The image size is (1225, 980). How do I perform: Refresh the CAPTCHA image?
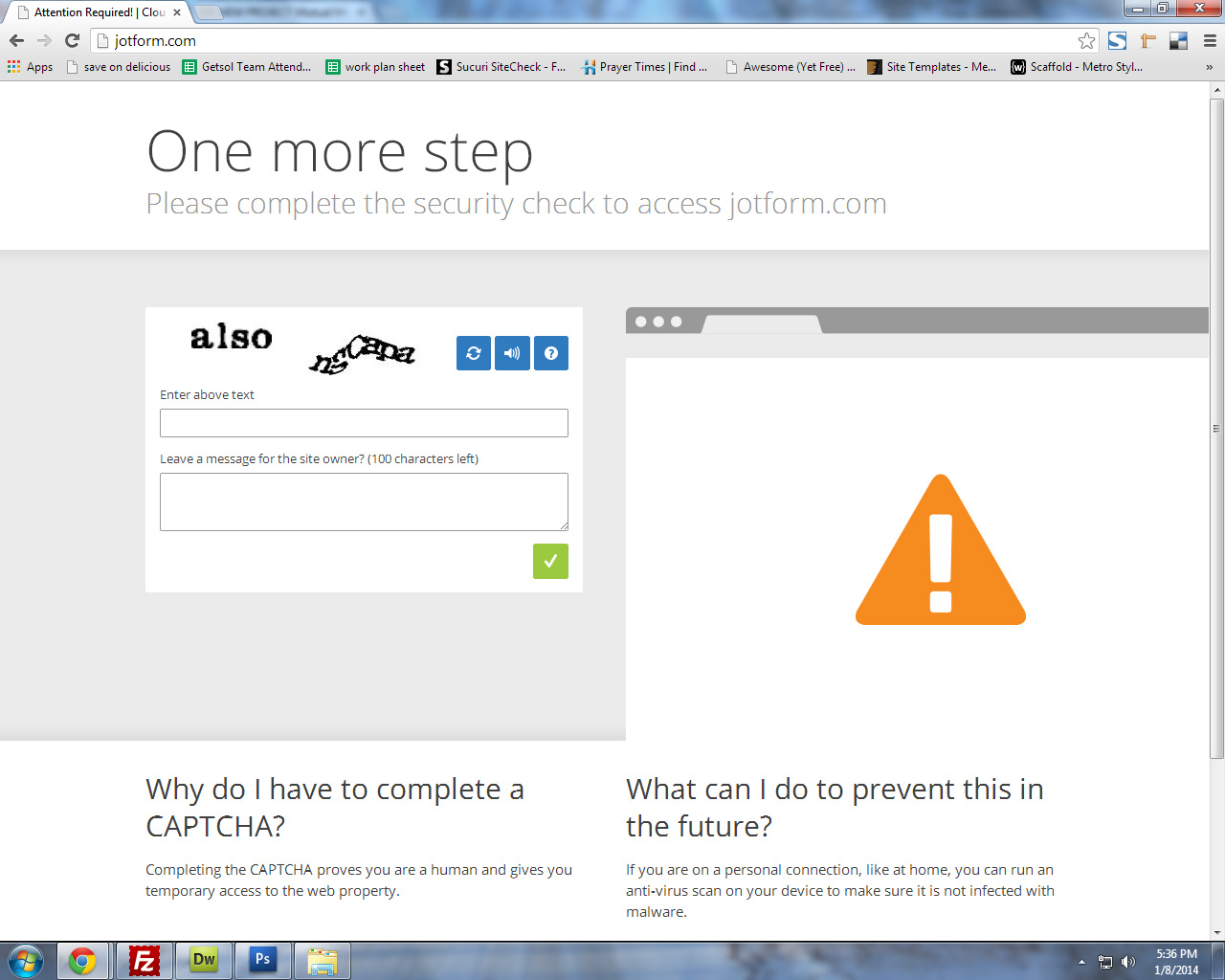tap(474, 353)
